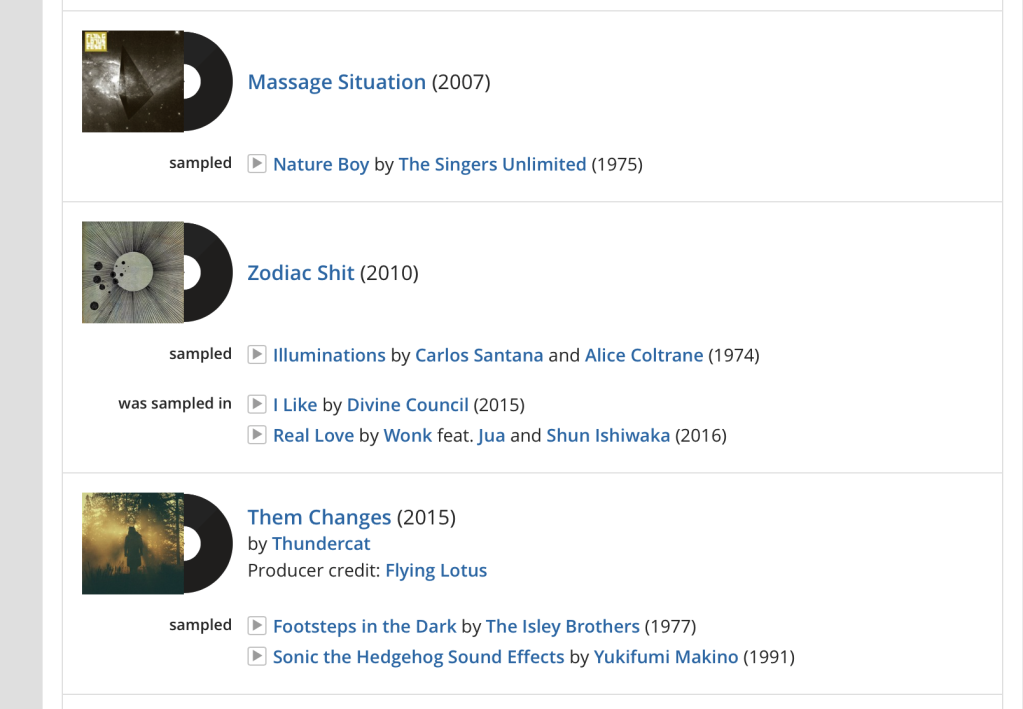
Task: Play the I Like track preview
Action: point(257,404)
